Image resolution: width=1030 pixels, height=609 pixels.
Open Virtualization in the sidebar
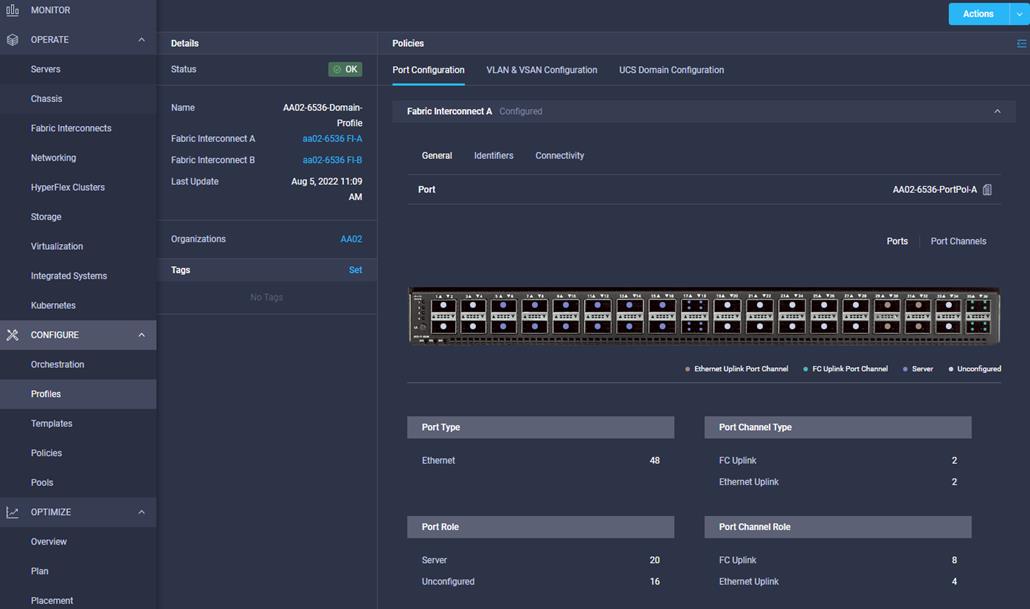[x=57, y=246]
